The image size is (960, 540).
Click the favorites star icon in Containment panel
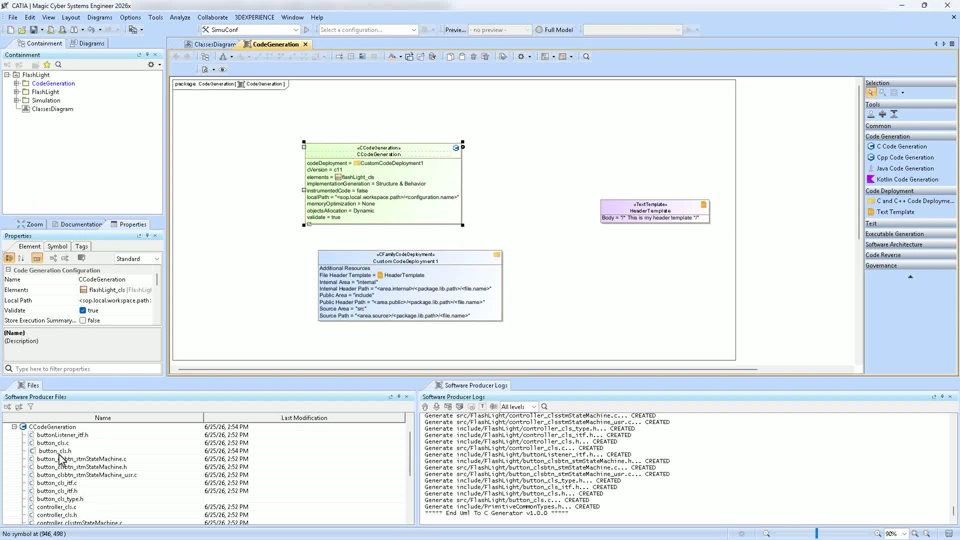(x=47, y=64)
